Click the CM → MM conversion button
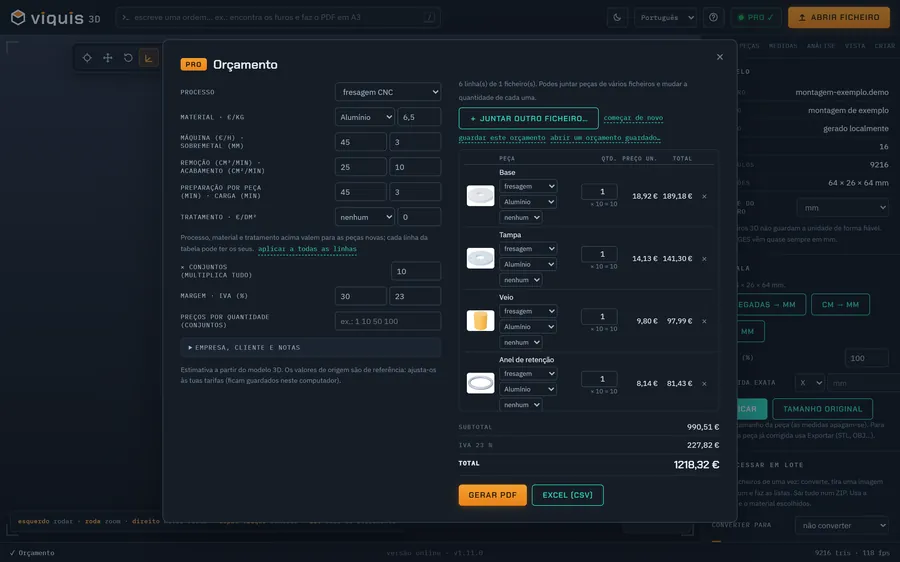Image resolution: width=900 pixels, height=562 pixels. [840, 304]
